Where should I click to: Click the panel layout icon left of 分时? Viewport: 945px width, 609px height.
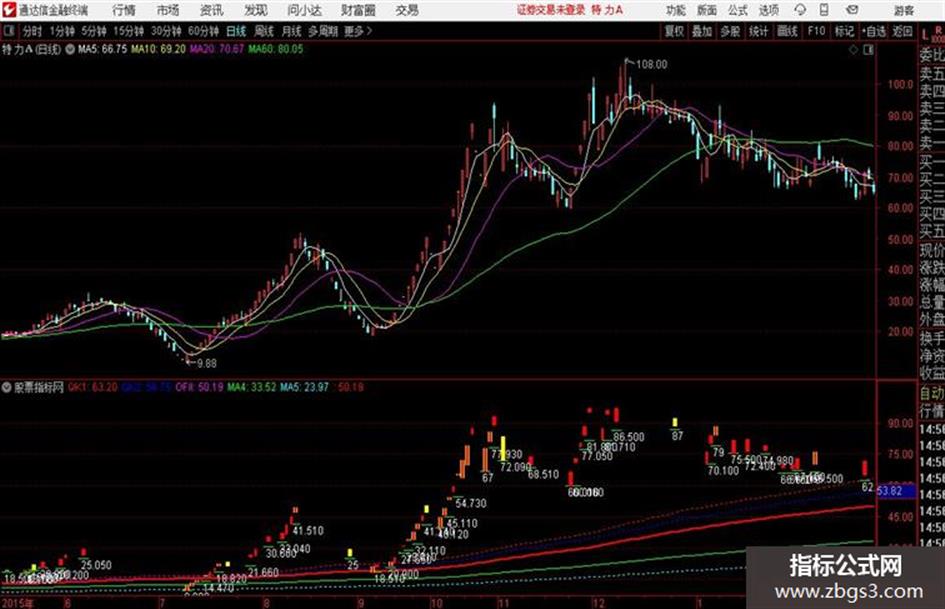pos(8,31)
